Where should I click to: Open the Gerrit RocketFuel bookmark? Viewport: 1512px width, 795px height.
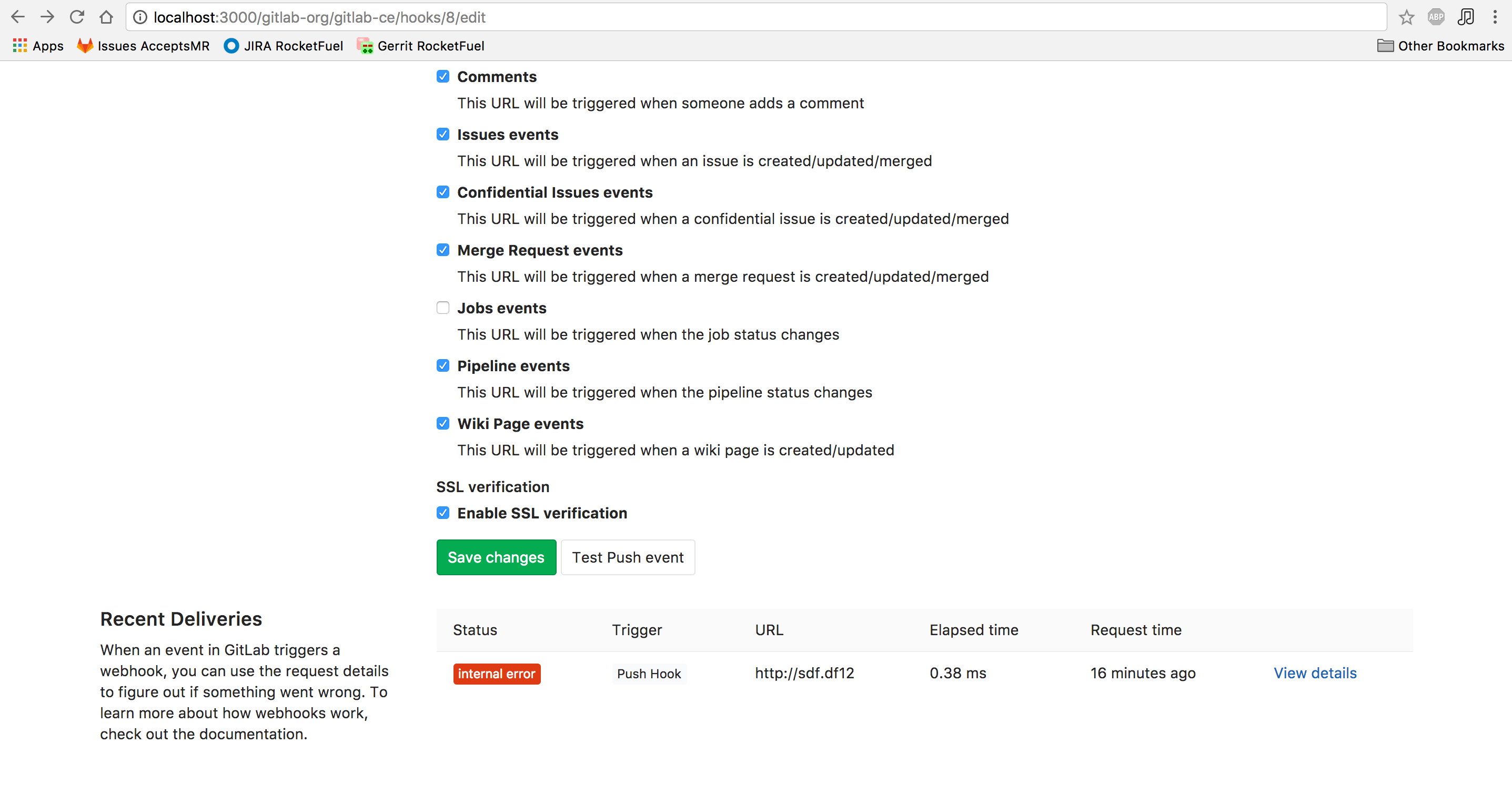421,46
